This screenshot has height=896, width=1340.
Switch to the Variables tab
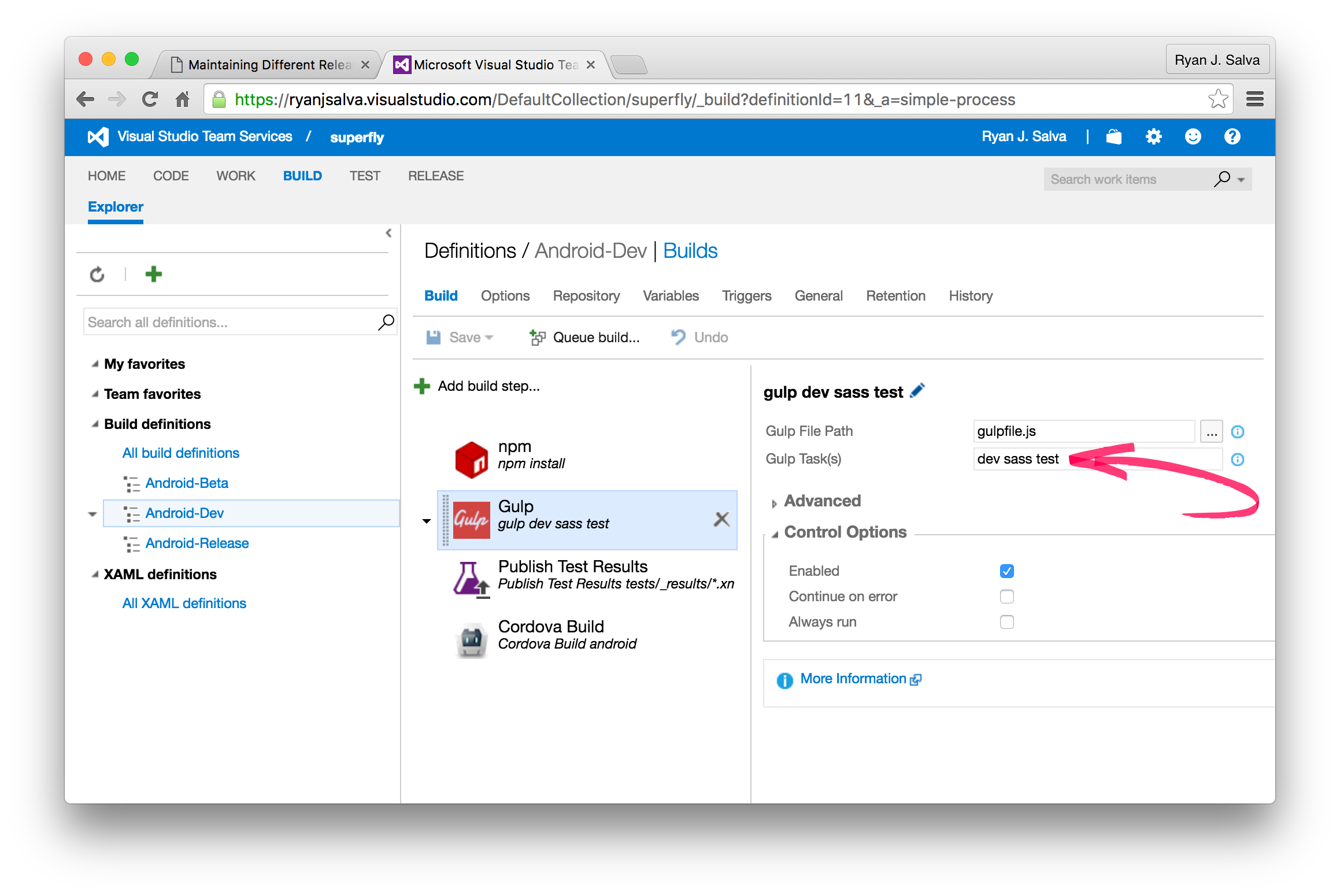click(x=671, y=296)
